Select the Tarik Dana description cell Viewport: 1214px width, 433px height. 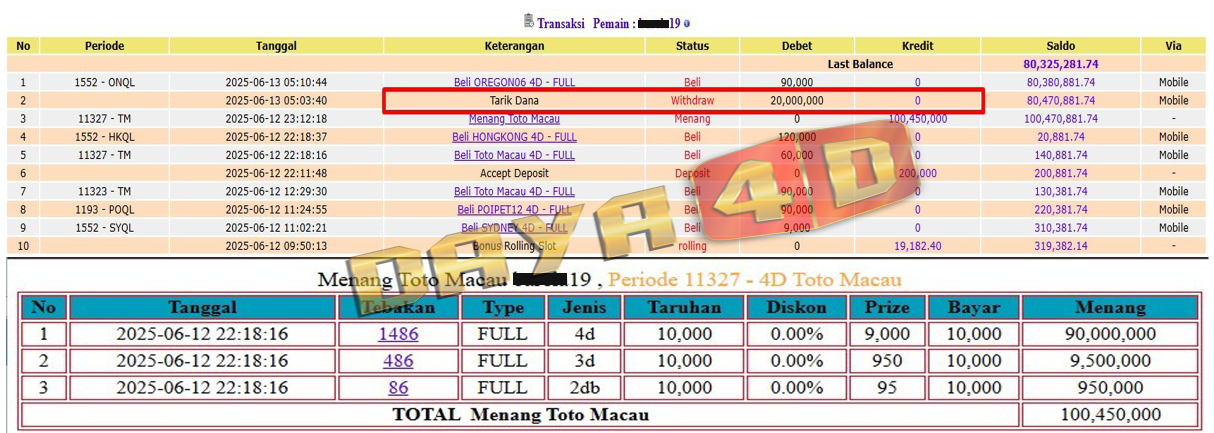(x=514, y=100)
